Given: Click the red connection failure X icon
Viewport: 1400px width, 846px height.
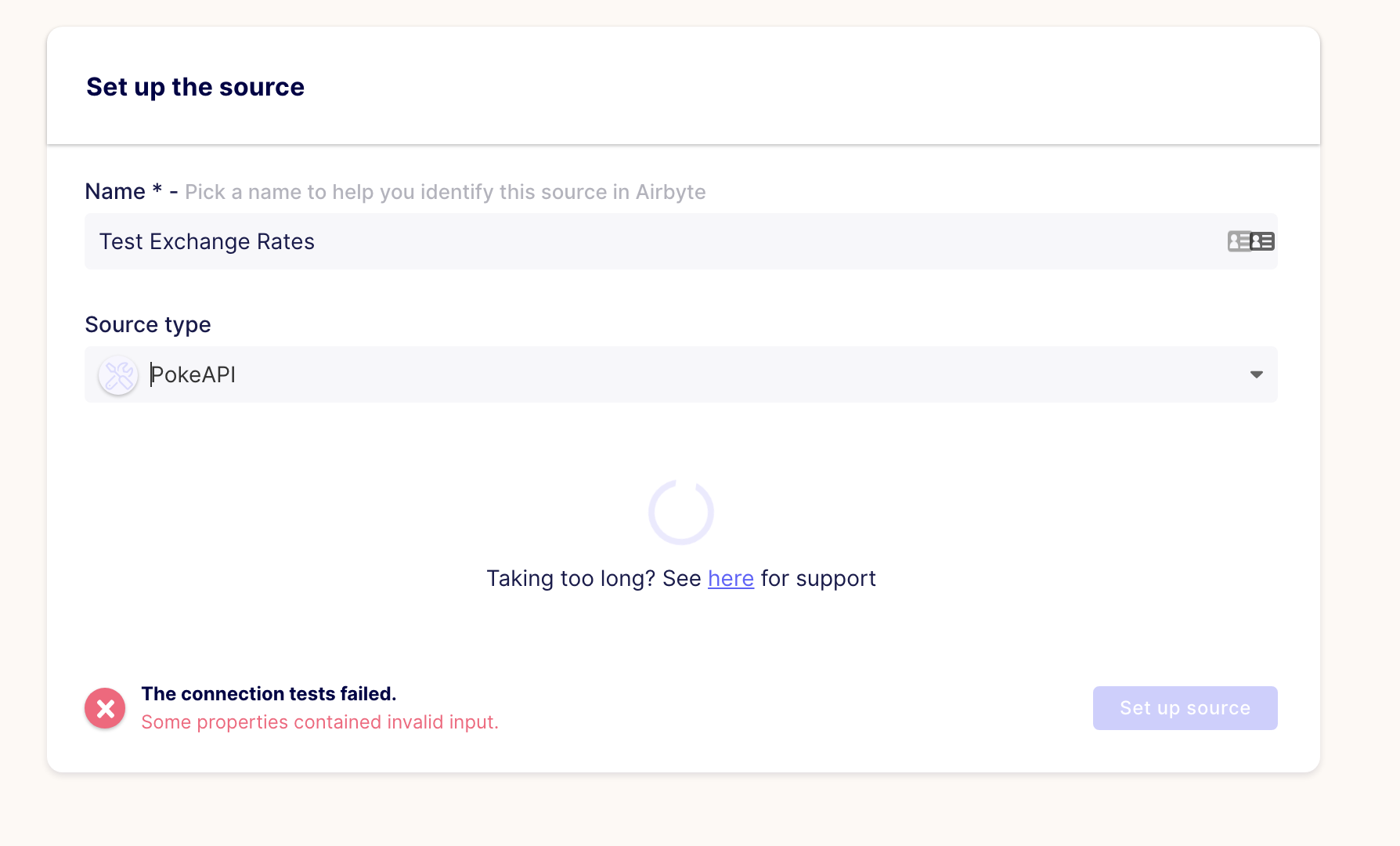Looking at the screenshot, I should tap(104, 707).
